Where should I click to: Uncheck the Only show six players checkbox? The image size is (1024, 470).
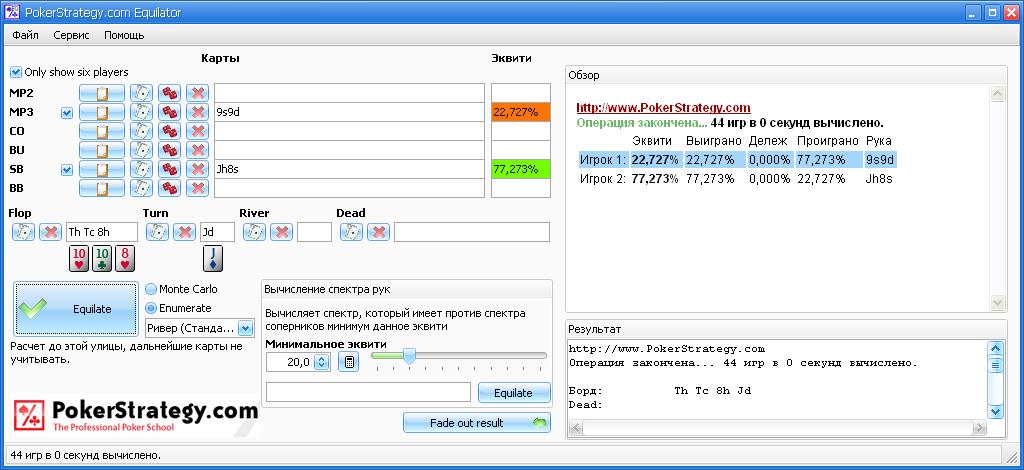coord(16,72)
